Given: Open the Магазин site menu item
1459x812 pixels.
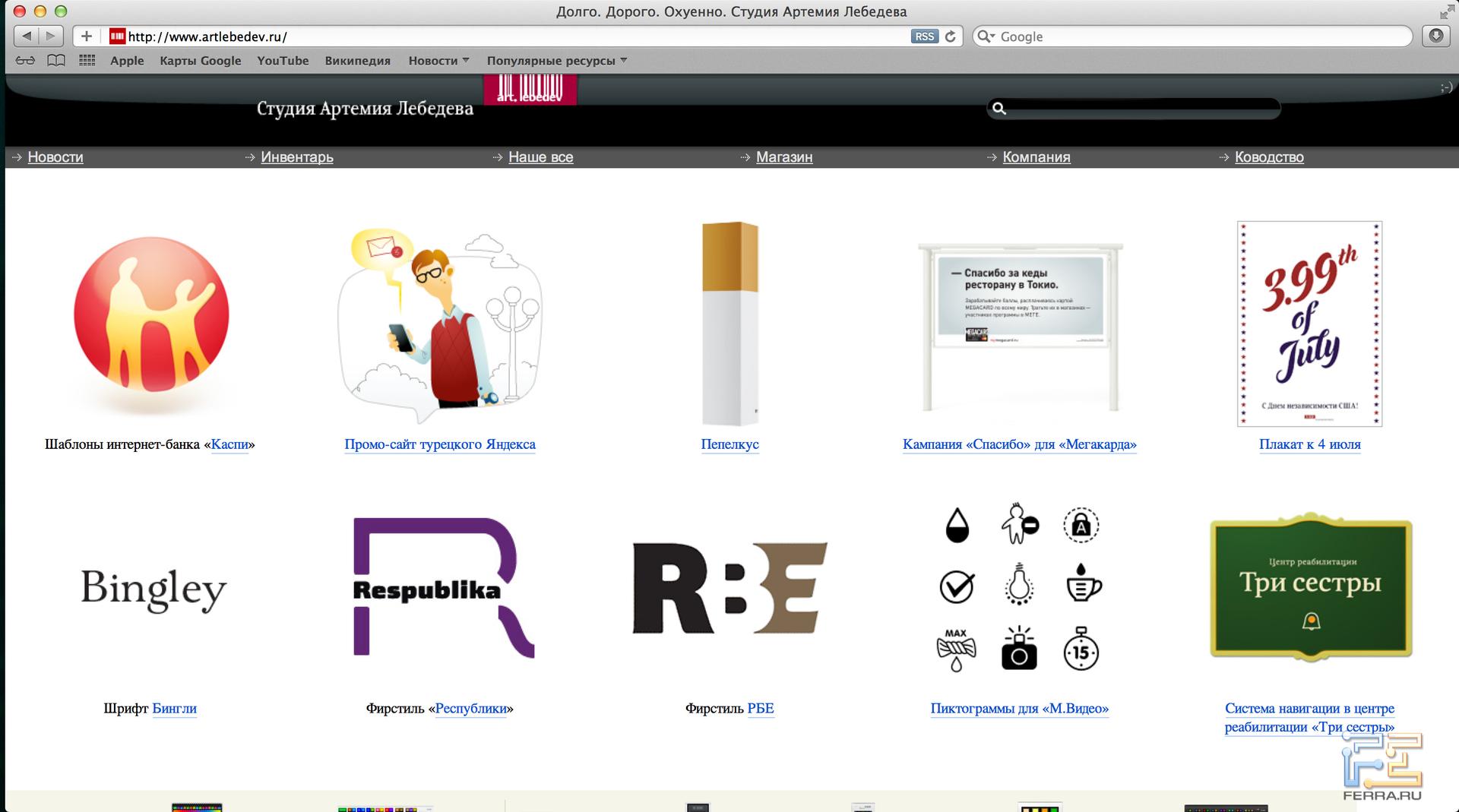Looking at the screenshot, I should click(783, 157).
